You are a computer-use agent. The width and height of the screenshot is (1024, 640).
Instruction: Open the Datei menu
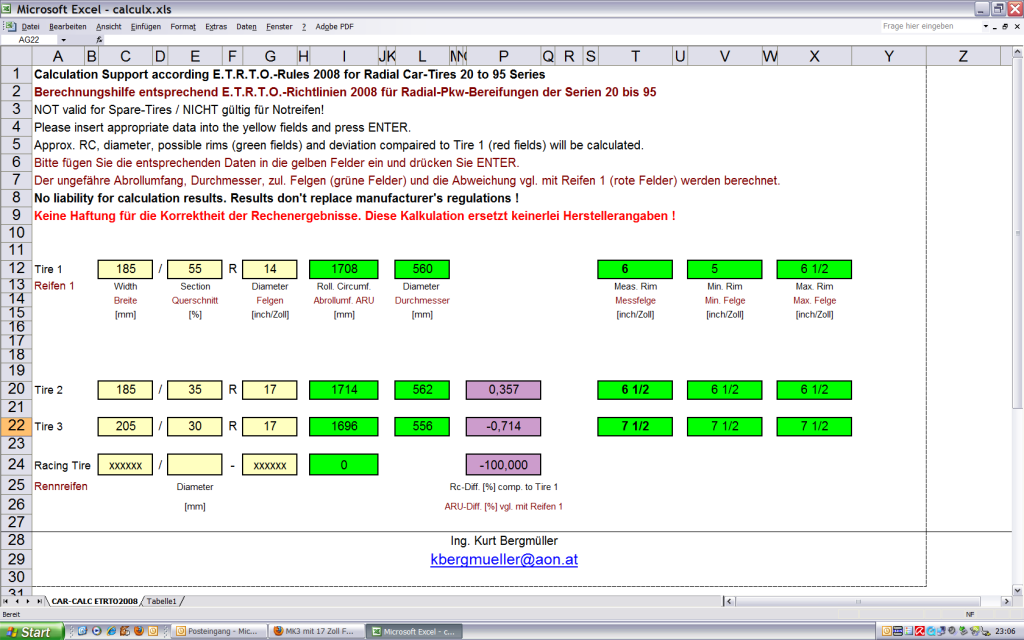pyautogui.click(x=30, y=26)
